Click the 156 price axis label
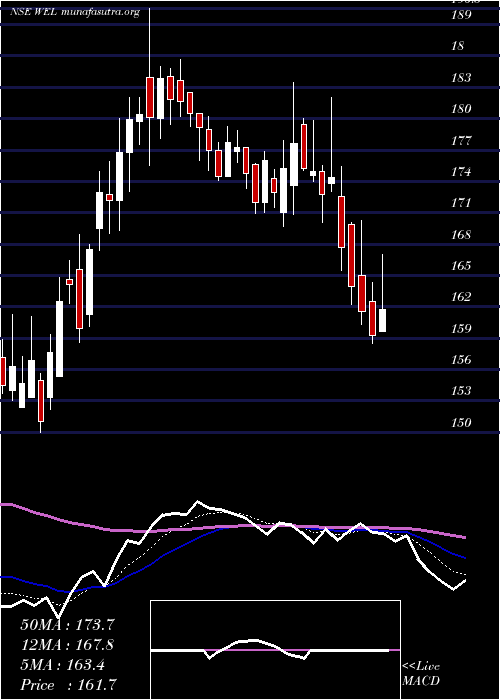Viewport: 500px width, 700px height. (x=462, y=360)
